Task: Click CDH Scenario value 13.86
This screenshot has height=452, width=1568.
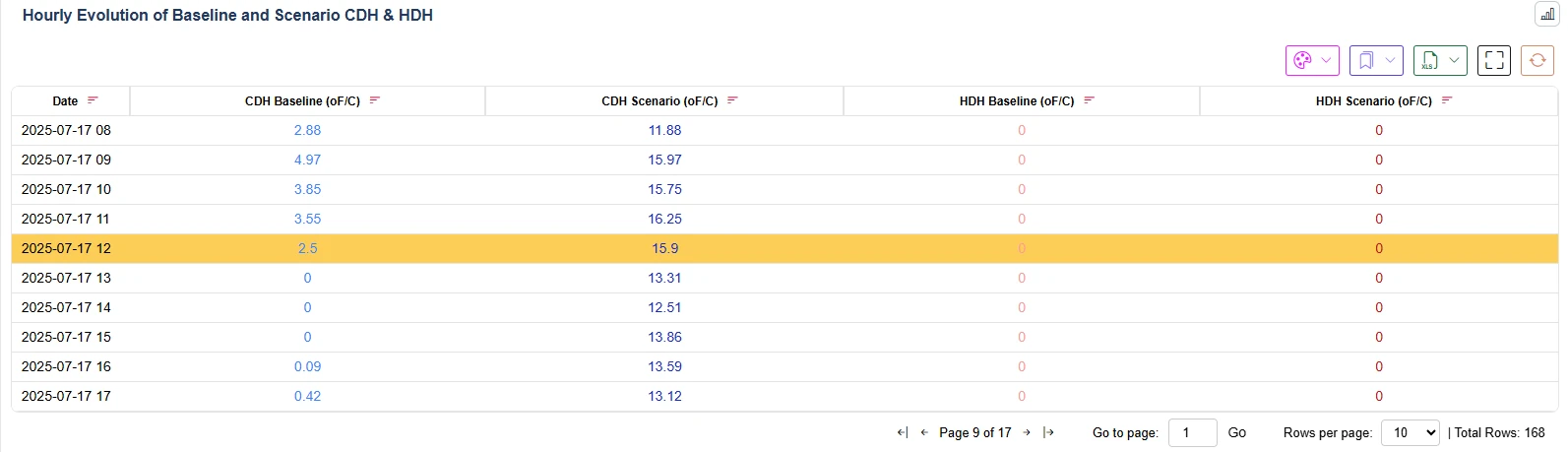Action: click(664, 337)
